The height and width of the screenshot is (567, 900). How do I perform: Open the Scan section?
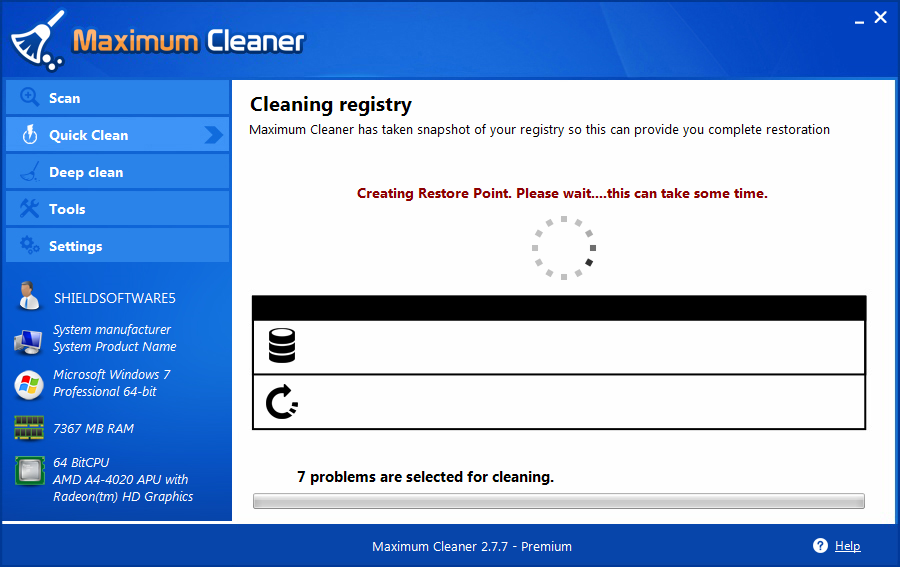point(118,98)
